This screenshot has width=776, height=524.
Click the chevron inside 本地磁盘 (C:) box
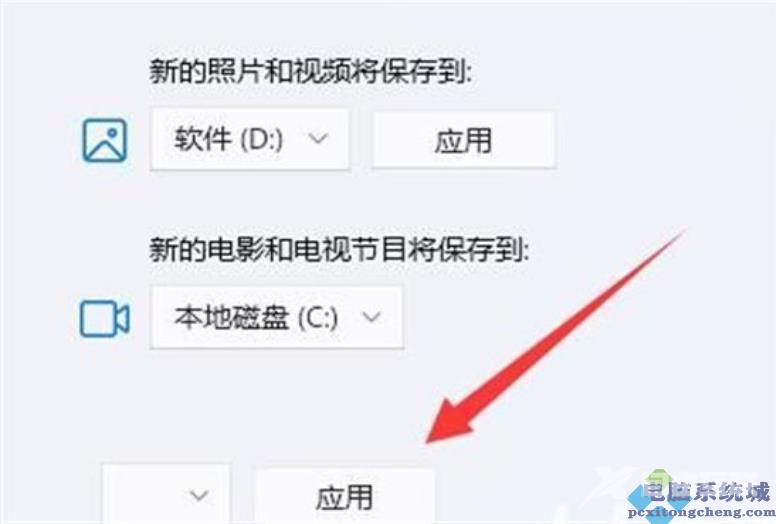372,316
